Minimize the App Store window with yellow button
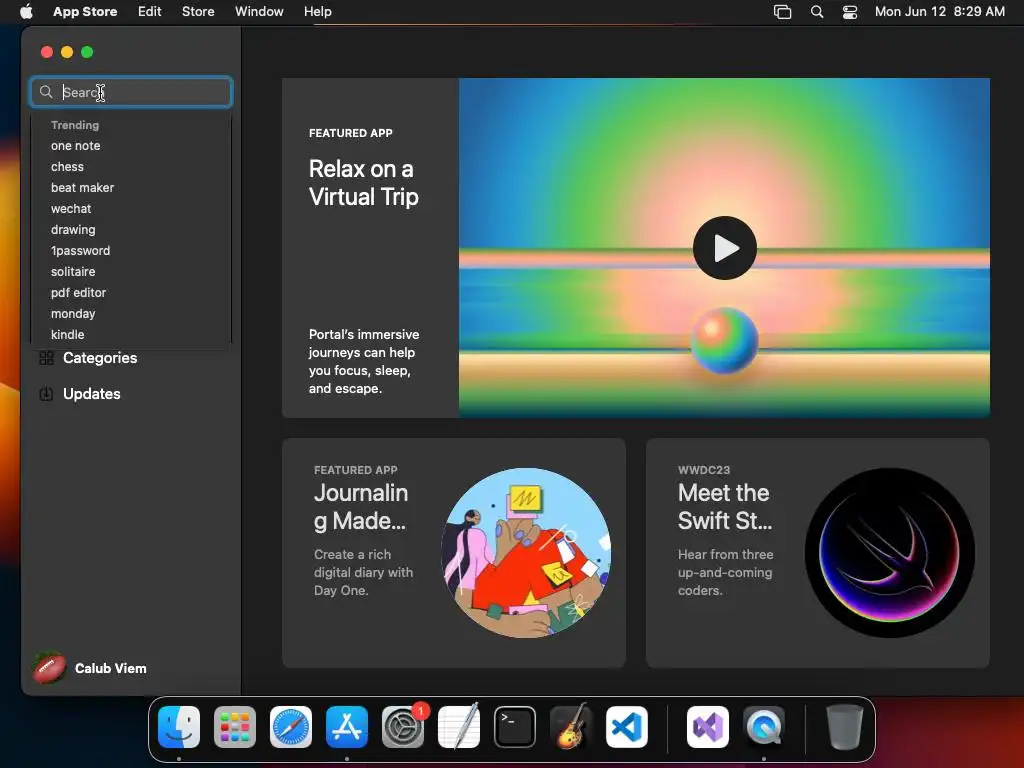The height and width of the screenshot is (768, 1024). (x=67, y=52)
